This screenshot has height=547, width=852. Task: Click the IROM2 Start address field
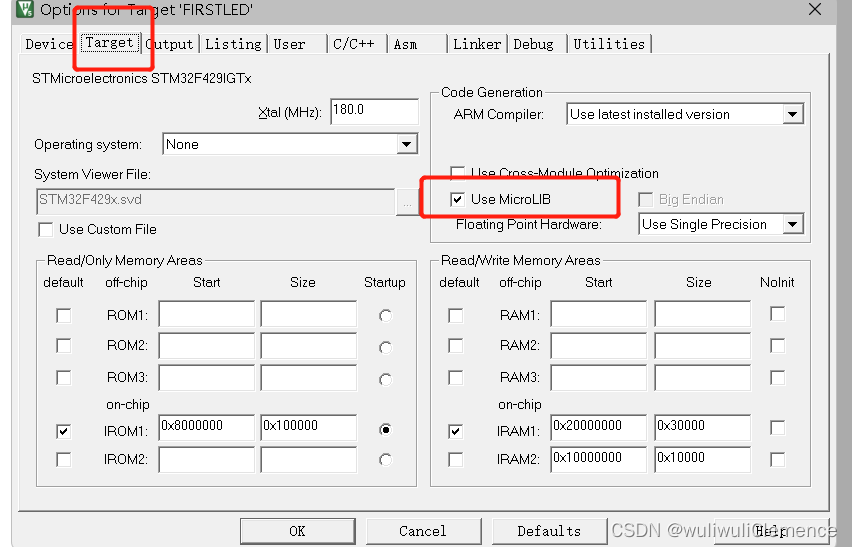(206, 460)
